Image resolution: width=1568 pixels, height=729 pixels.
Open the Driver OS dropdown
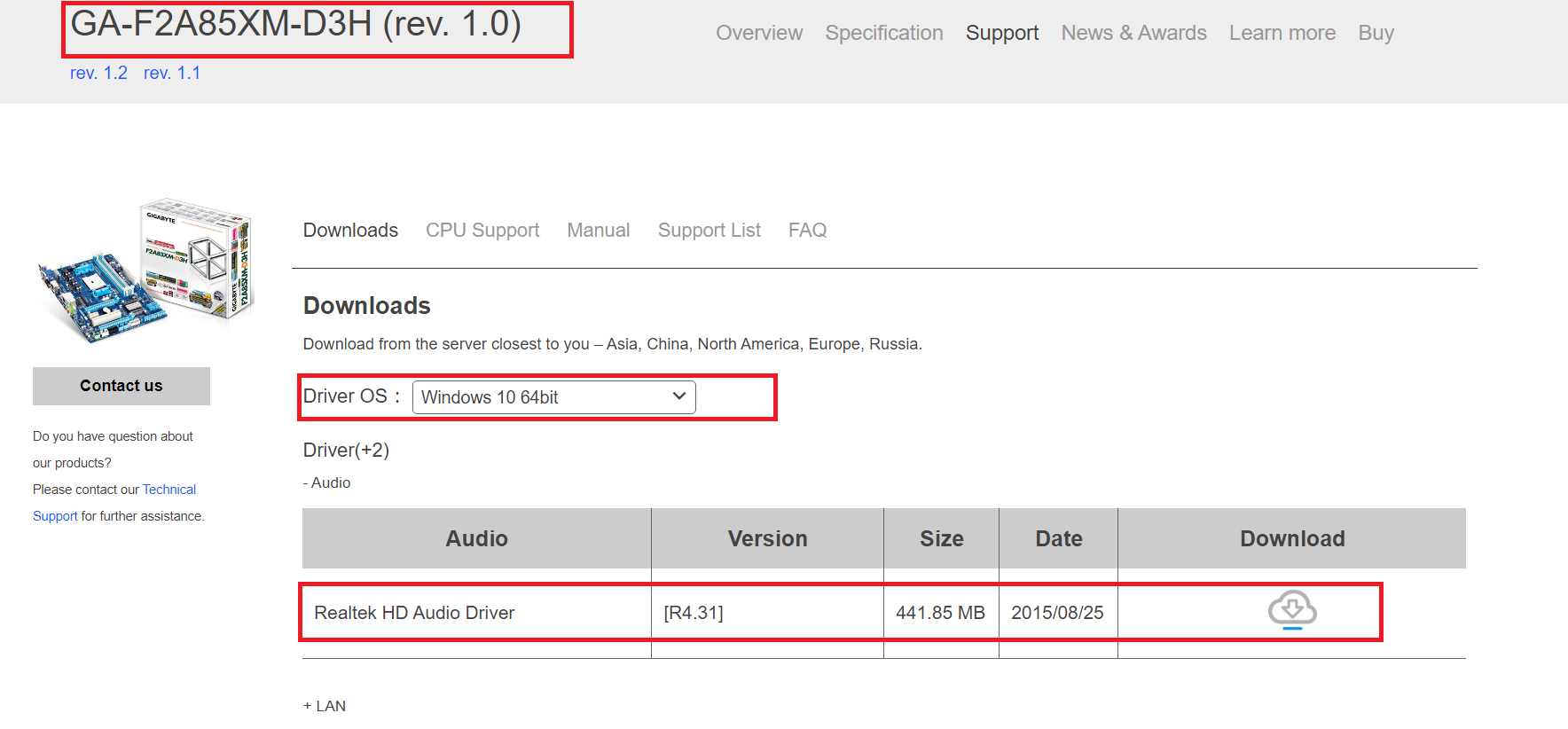tap(553, 397)
